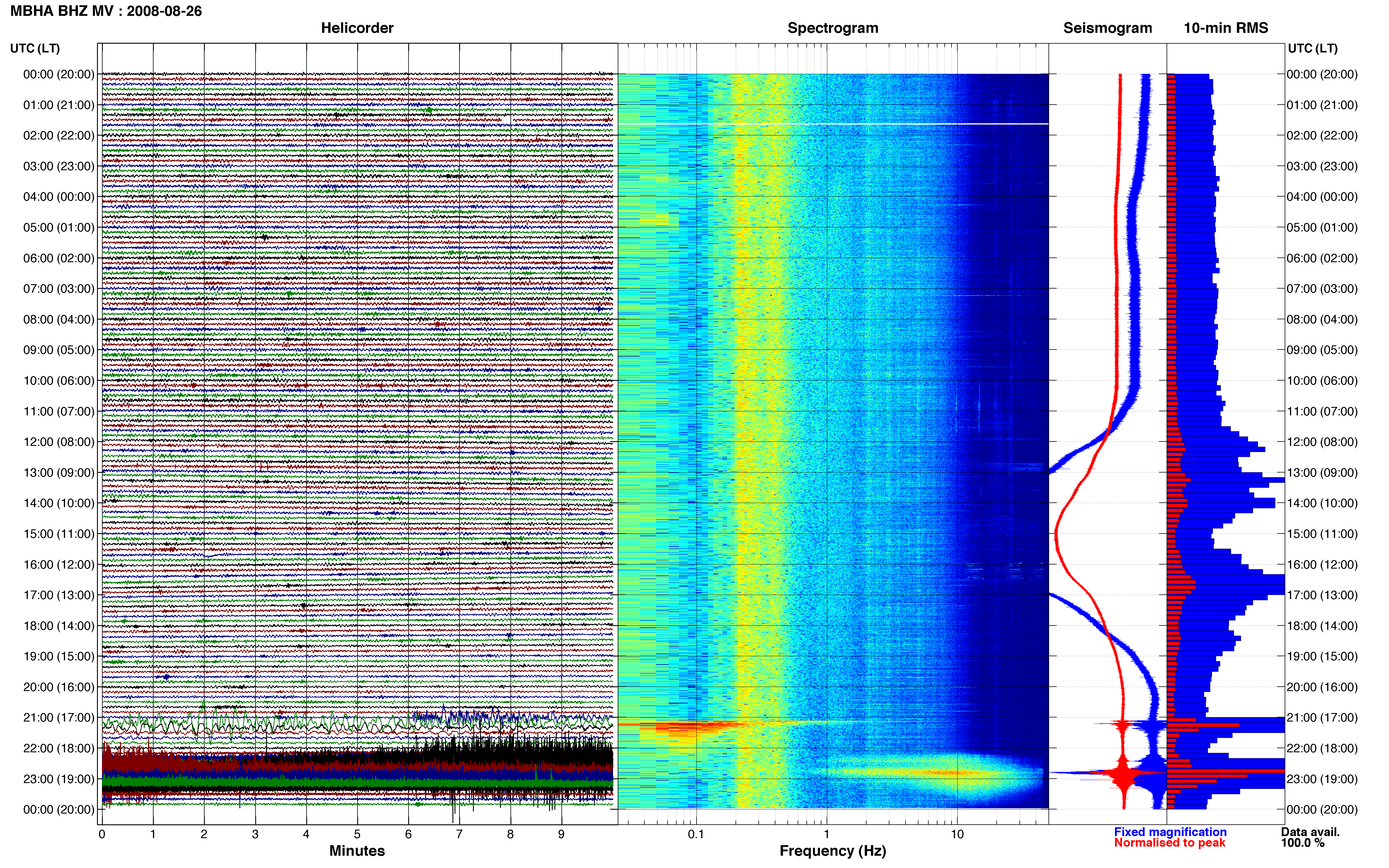Click the right 'UTC (LT)' axis label
The image size is (1389, 868).
1313,48
